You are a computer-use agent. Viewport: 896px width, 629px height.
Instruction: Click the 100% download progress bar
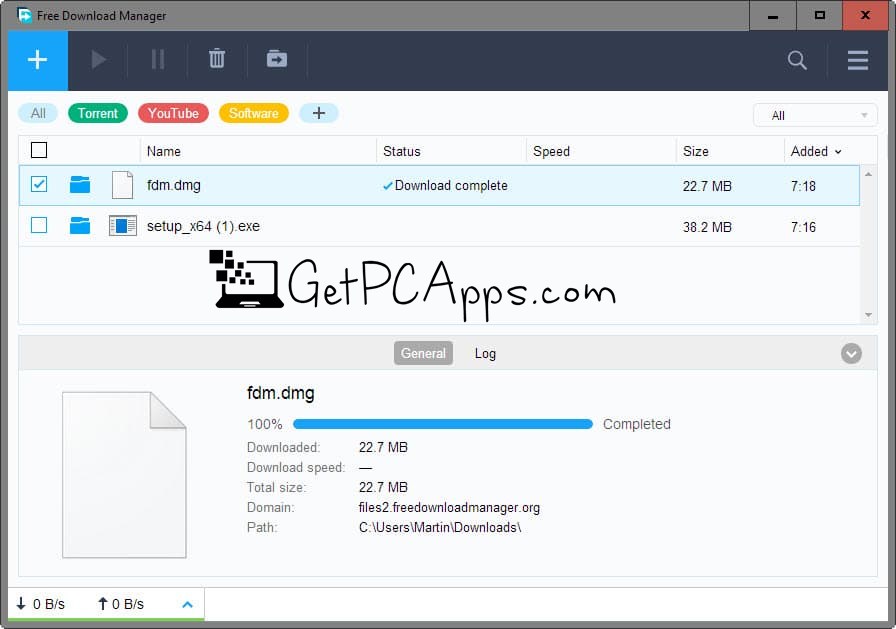click(x=443, y=424)
